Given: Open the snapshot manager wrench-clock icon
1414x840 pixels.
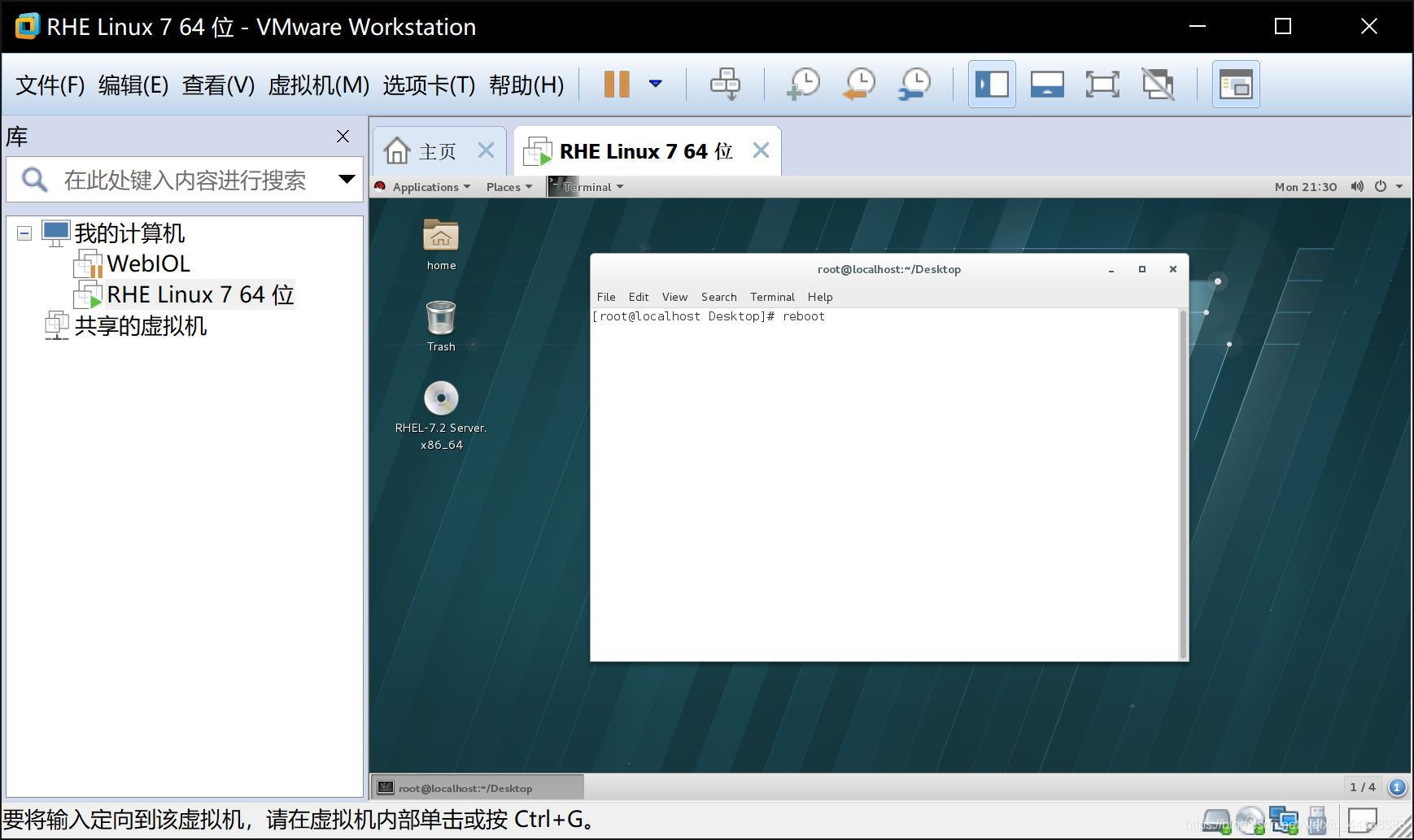Looking at the screenshot, I should 914,84.
